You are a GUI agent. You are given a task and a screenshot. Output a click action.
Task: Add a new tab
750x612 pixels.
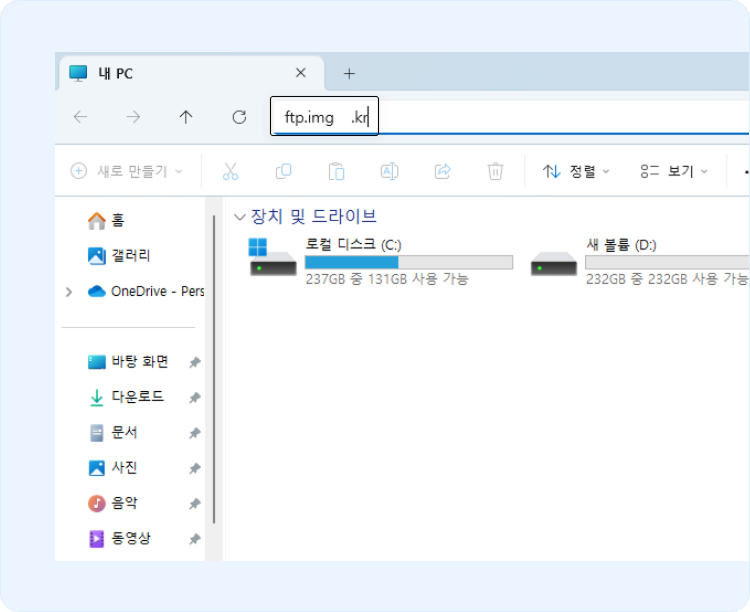(x=349, y=73)
